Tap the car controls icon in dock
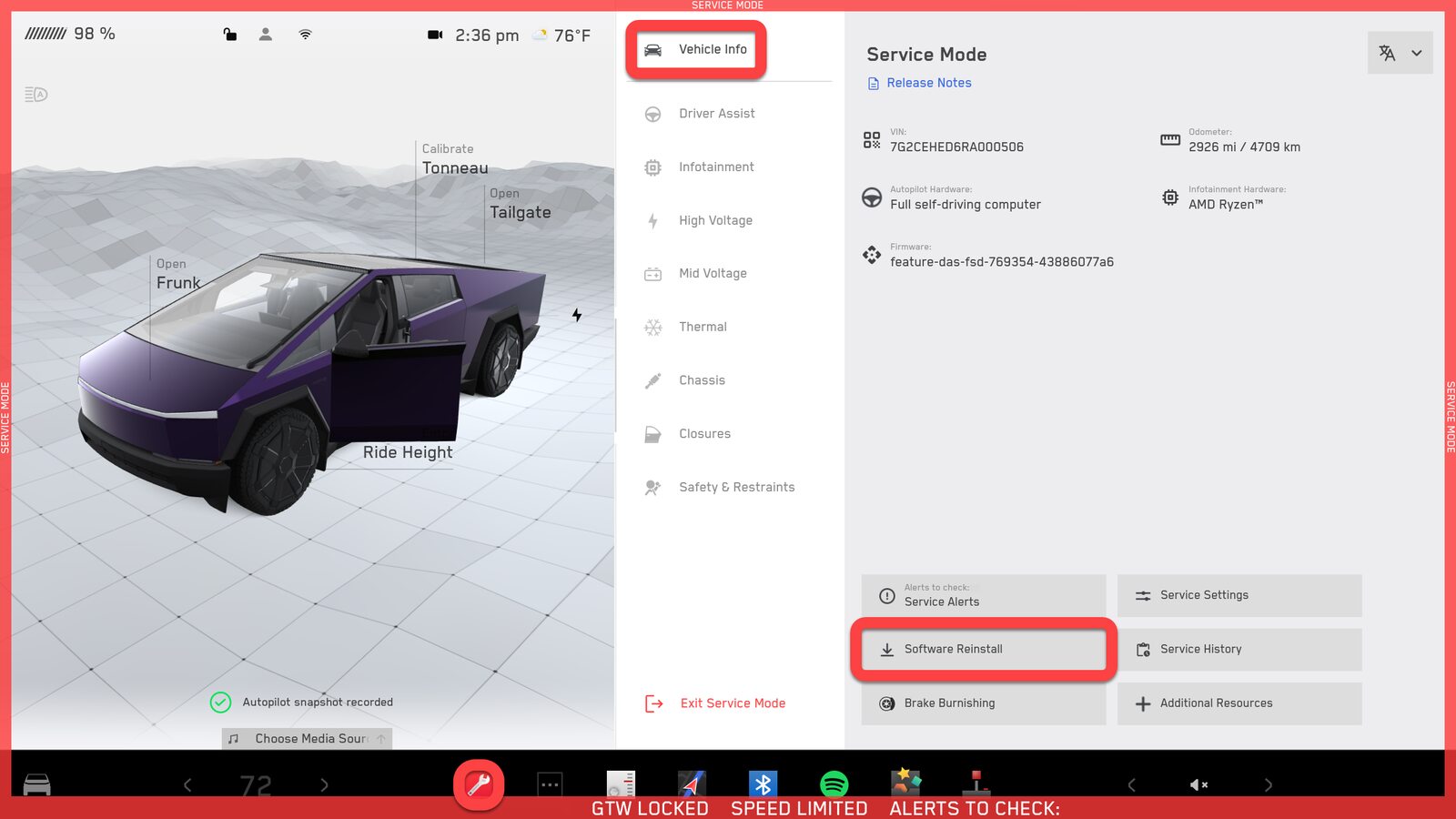Screen dimensions: 1456x819 point(36,784)
